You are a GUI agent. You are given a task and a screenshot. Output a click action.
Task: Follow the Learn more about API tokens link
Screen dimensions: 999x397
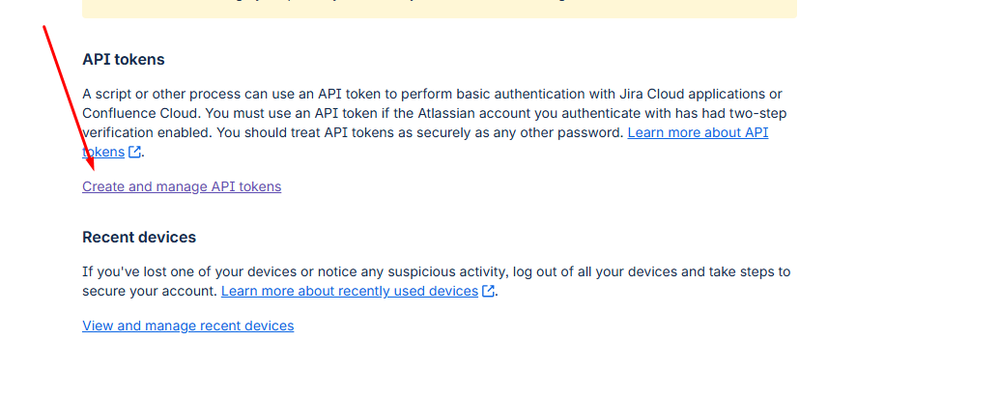click(x=698, y=133)
